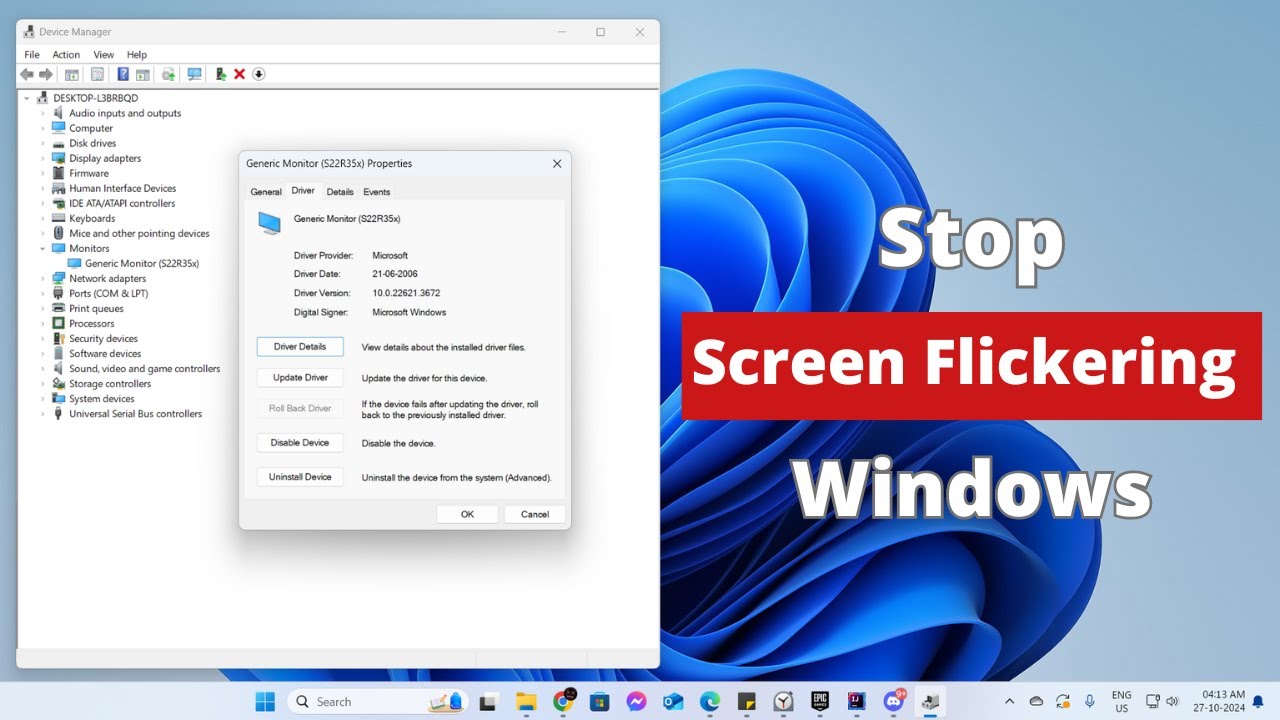Expand the Display adapters node
This screenshot has width=1280, height=720.
click(x=43, y=158)
